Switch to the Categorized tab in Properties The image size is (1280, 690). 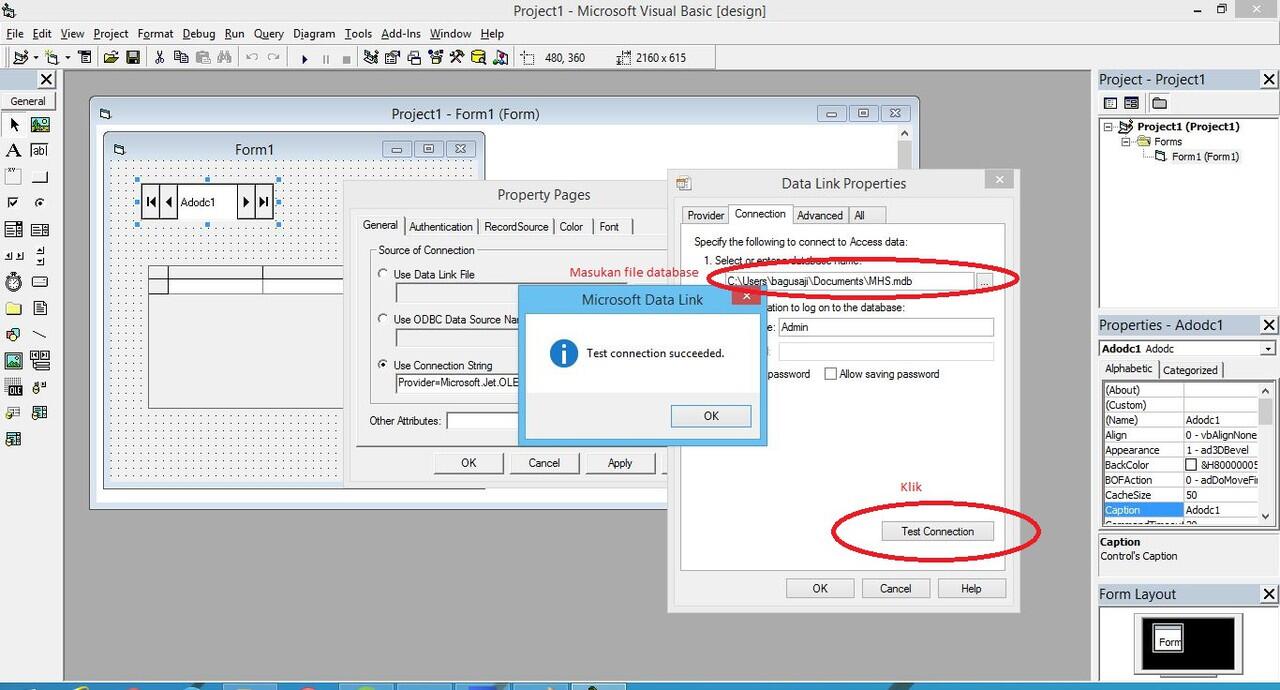tap(1190, 370)
